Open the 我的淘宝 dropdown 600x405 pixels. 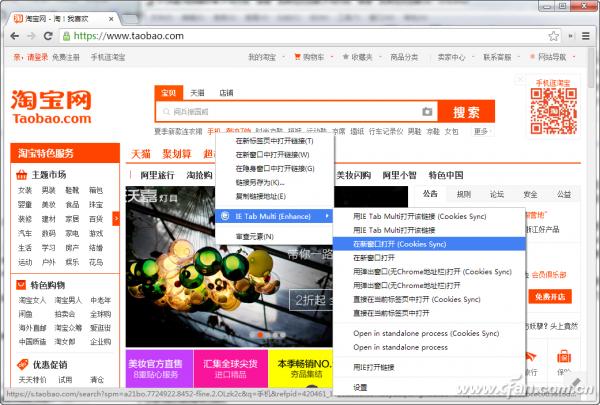pyautogui.click(x=266, y=57)
